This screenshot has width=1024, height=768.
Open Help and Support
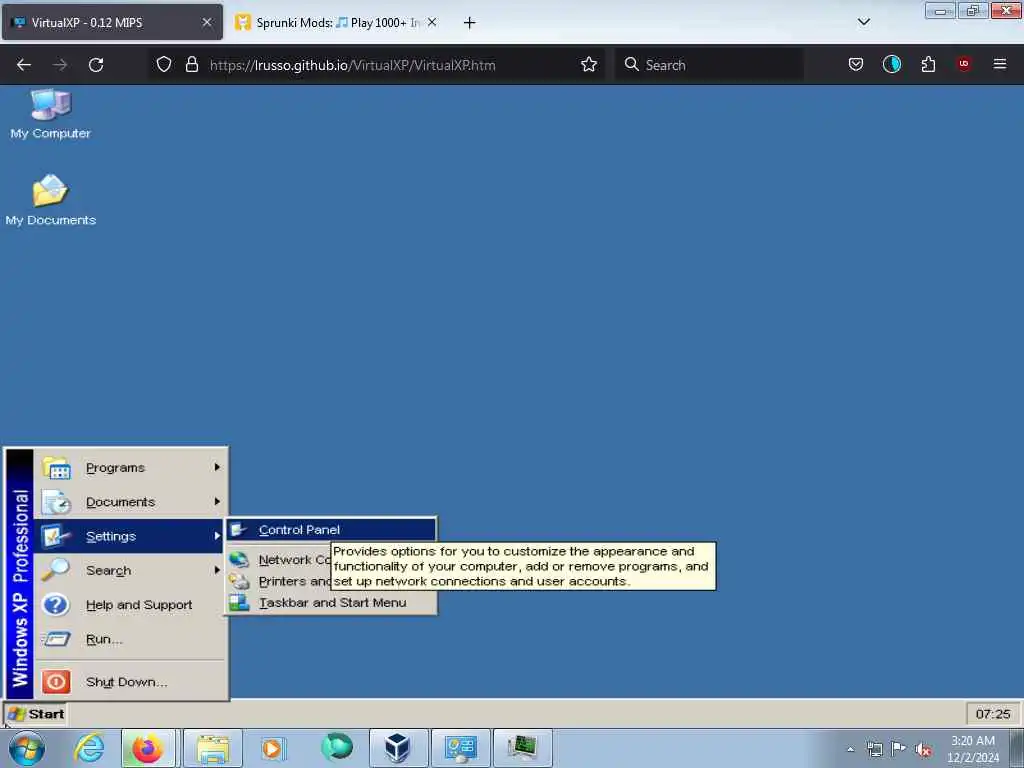tap(131, 605)
